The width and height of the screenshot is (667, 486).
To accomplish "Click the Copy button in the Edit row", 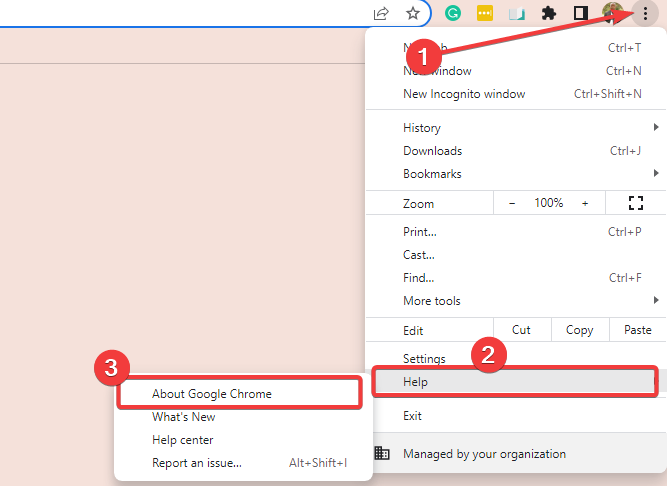I will (580, 330).
